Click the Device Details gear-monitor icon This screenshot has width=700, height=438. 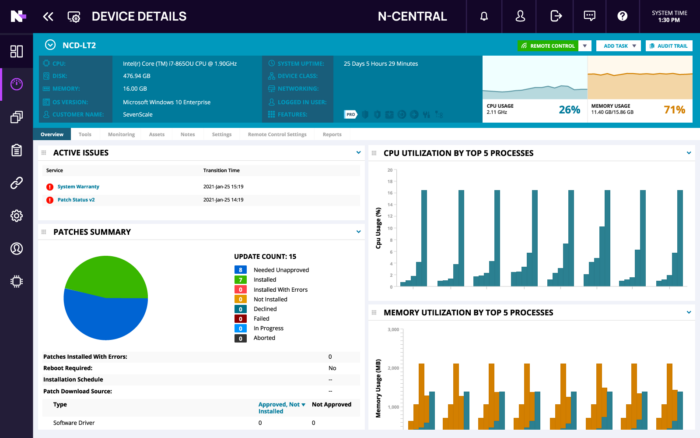pyautogui.click(x=74, y=17)
